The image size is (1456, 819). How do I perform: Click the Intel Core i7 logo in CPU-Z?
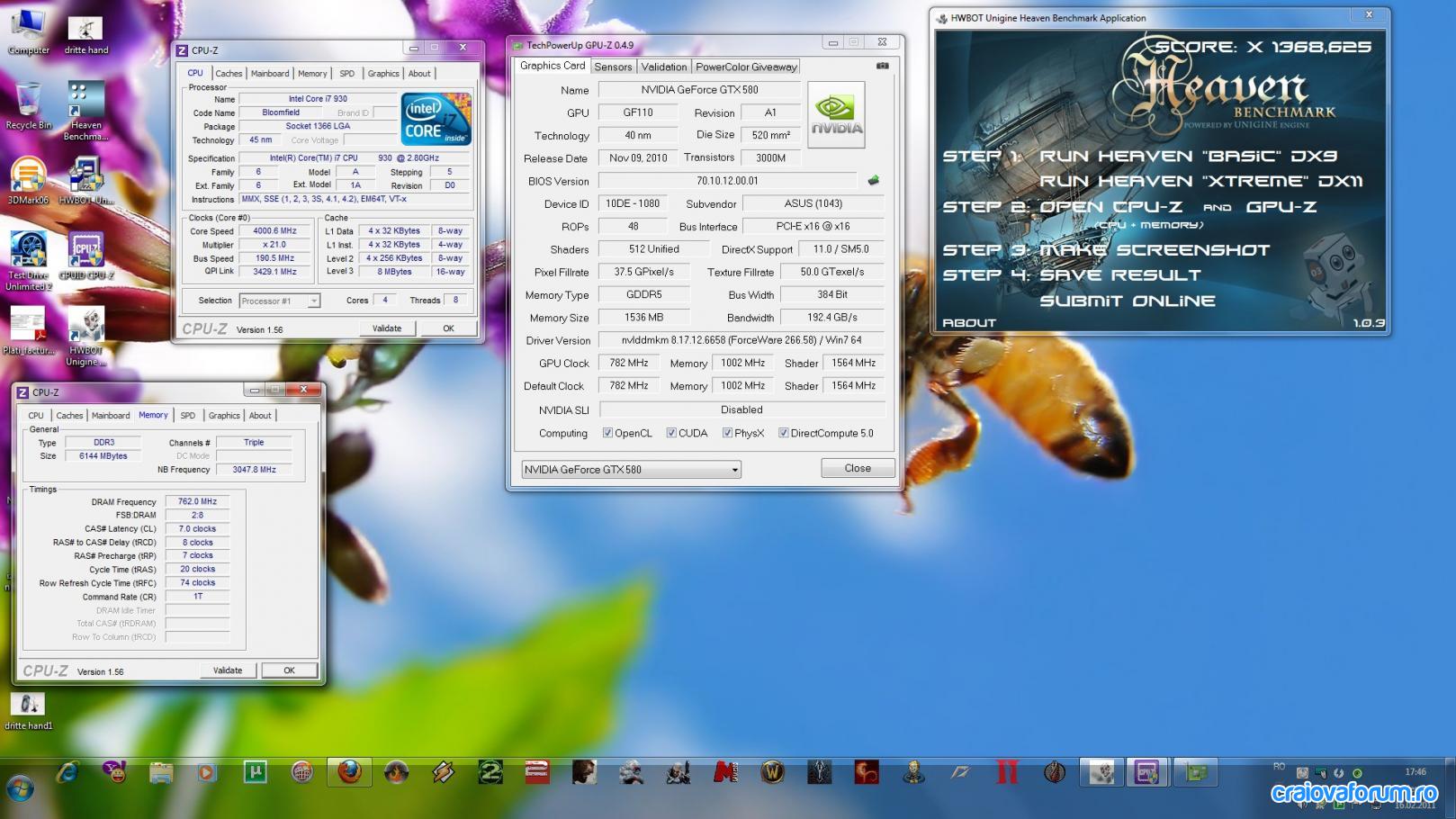click(x=436, y=119)
